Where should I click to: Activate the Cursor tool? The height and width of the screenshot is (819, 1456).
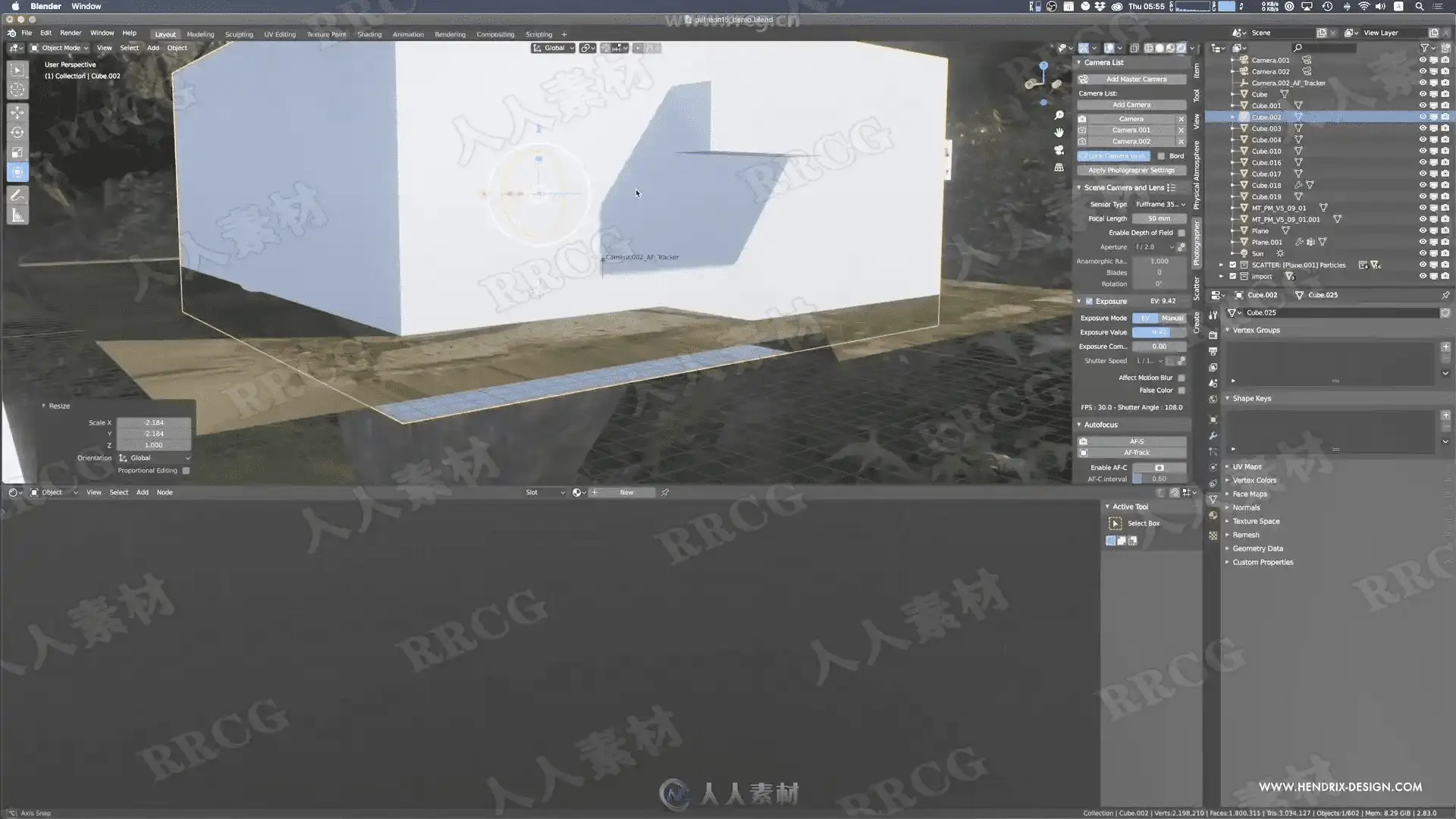click(17, 89)
